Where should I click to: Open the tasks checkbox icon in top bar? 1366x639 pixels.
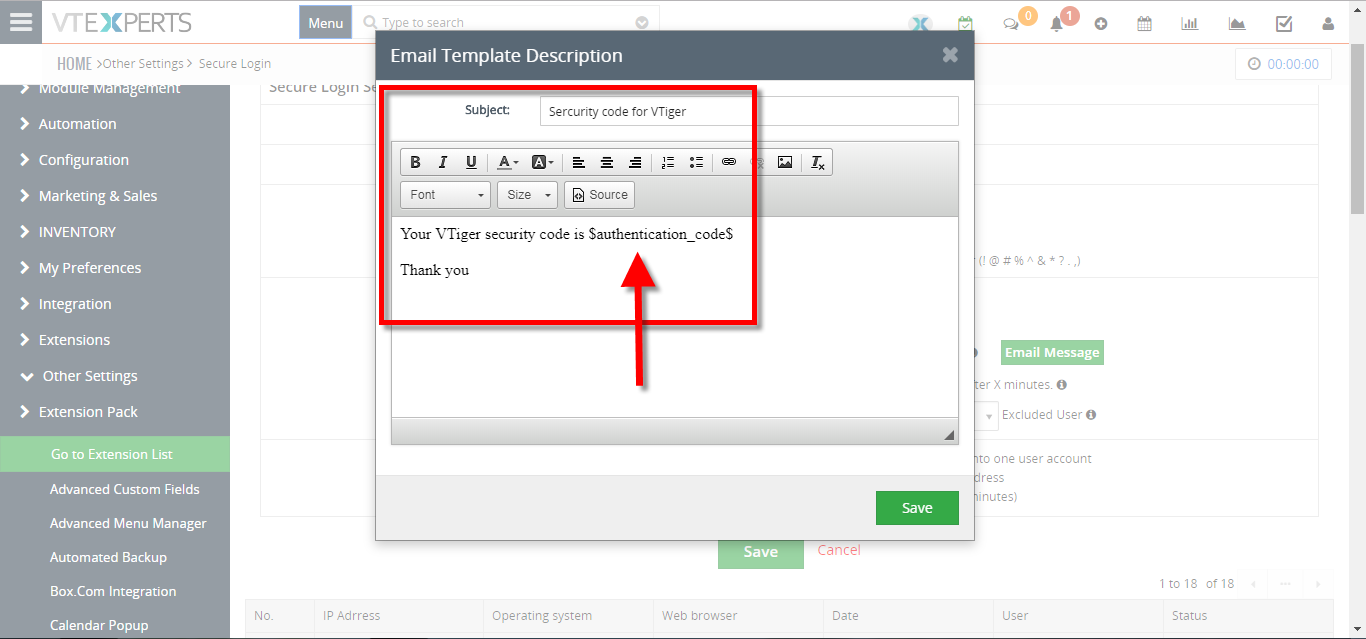[1284, 24]
